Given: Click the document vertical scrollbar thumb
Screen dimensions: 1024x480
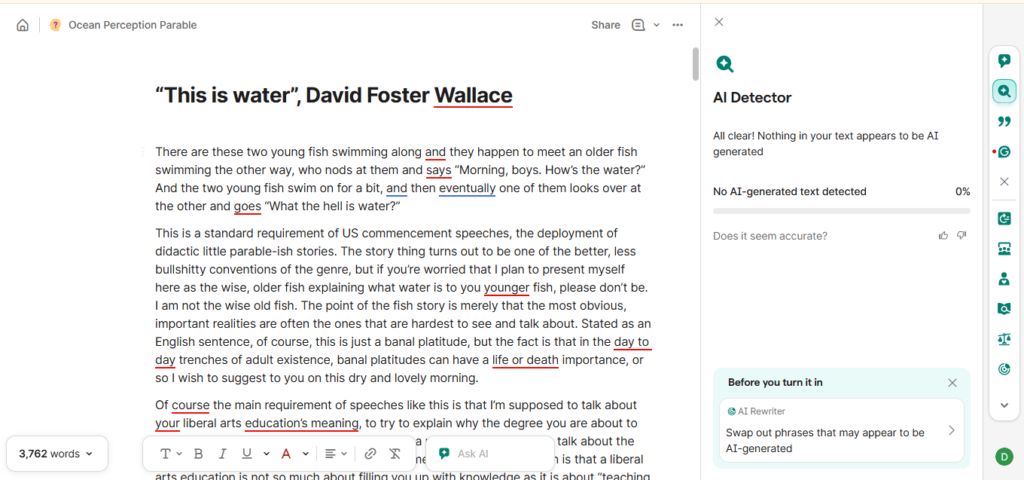Looking at the screenshot, I should (x=696, y=64).
